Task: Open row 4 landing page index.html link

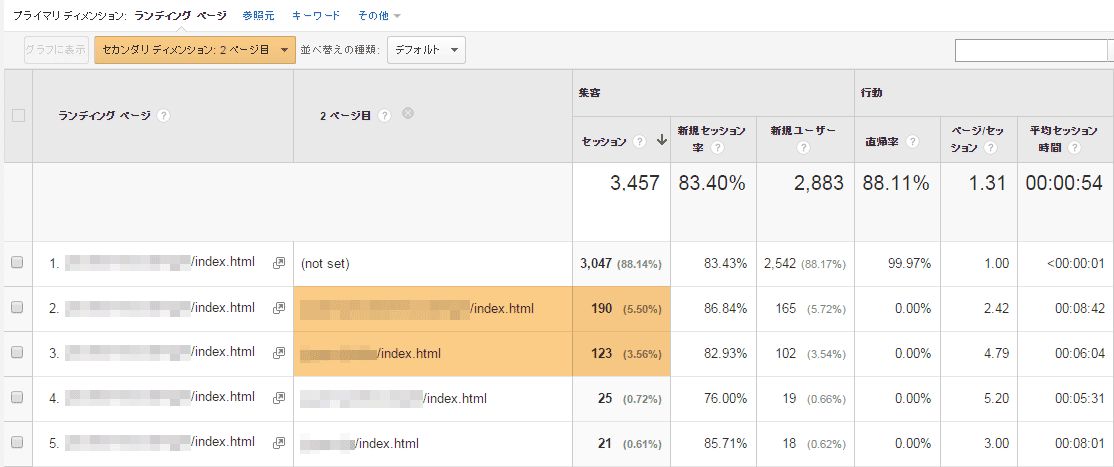Action: [222, 397]
